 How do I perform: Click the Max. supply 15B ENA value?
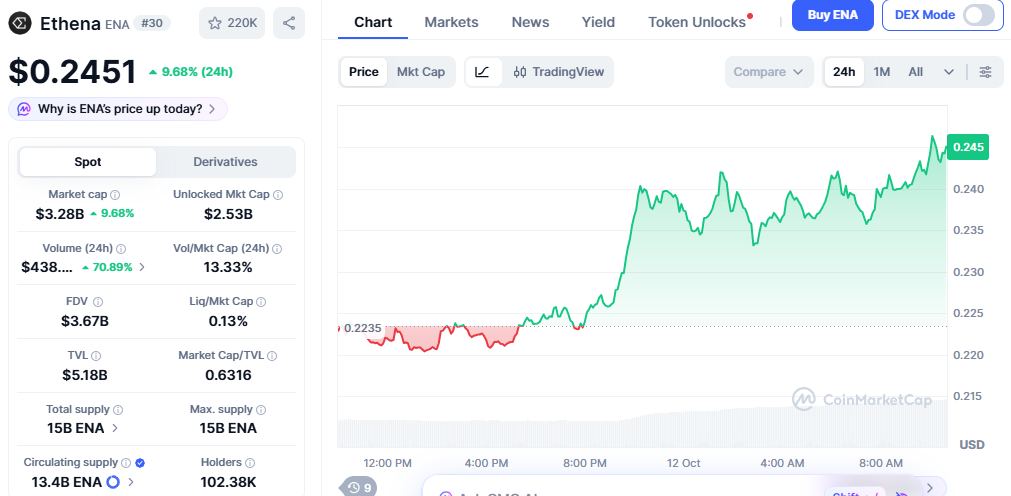coord(228,428)
